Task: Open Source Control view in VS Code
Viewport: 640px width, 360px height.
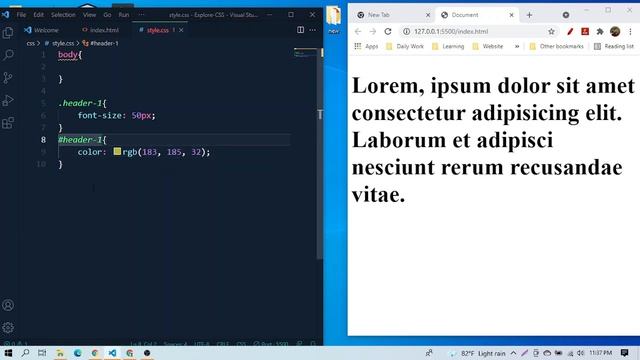Action: click(x=8, y=78)
